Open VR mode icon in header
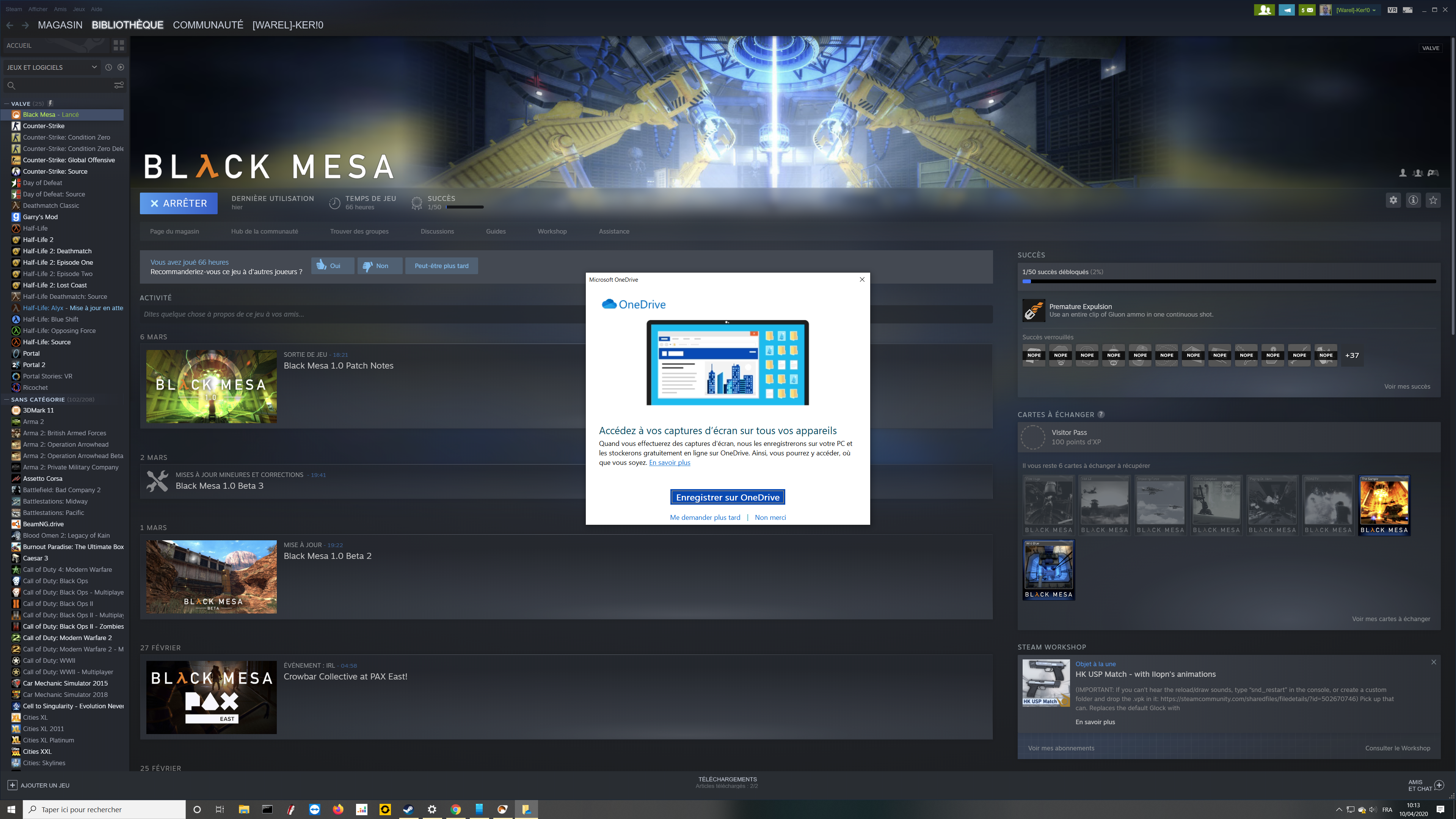Image resolution: width=1456 pixels, height=819 pixels. [x=1392, y=9]
